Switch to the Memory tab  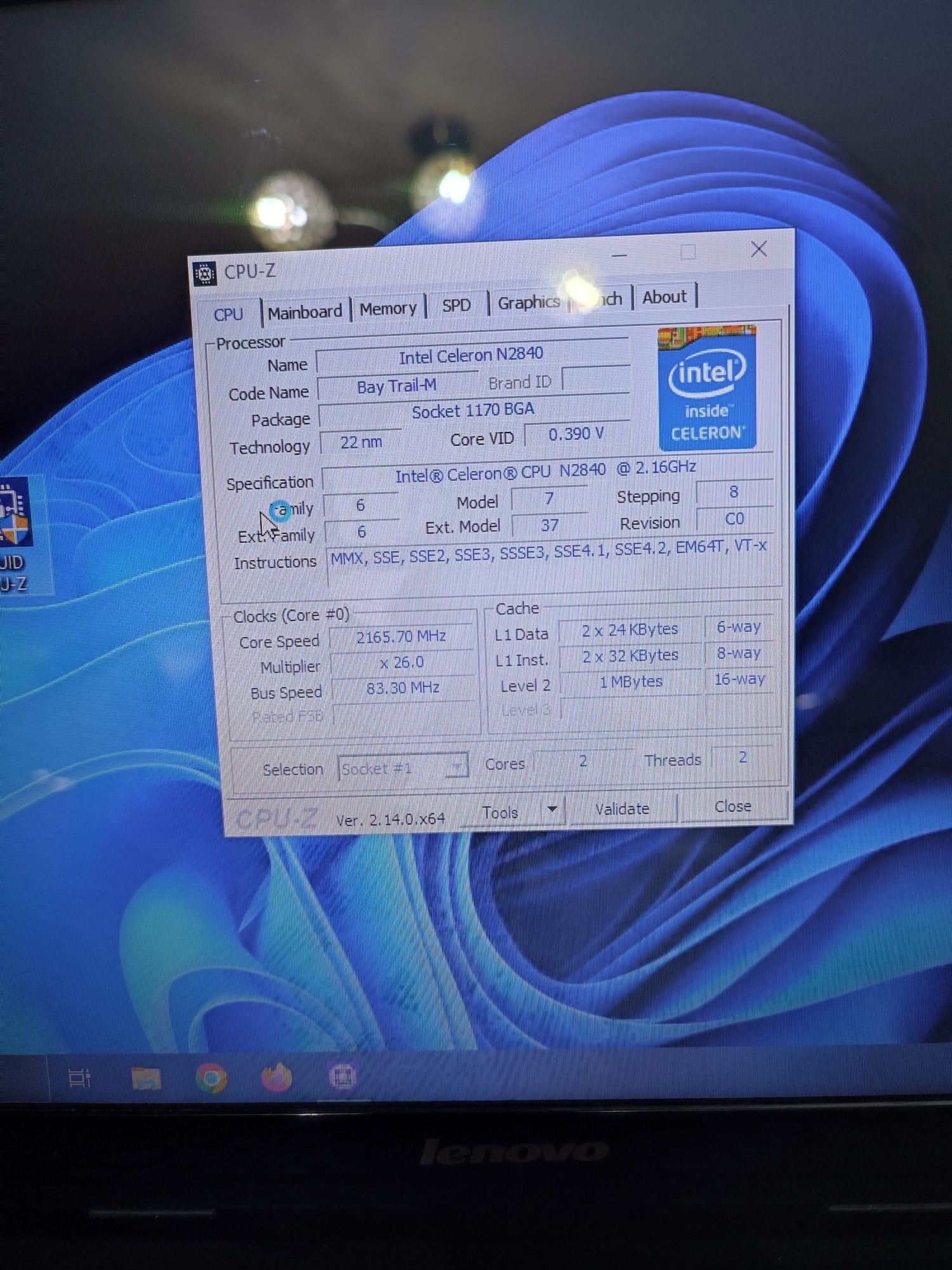pos(388,309)
